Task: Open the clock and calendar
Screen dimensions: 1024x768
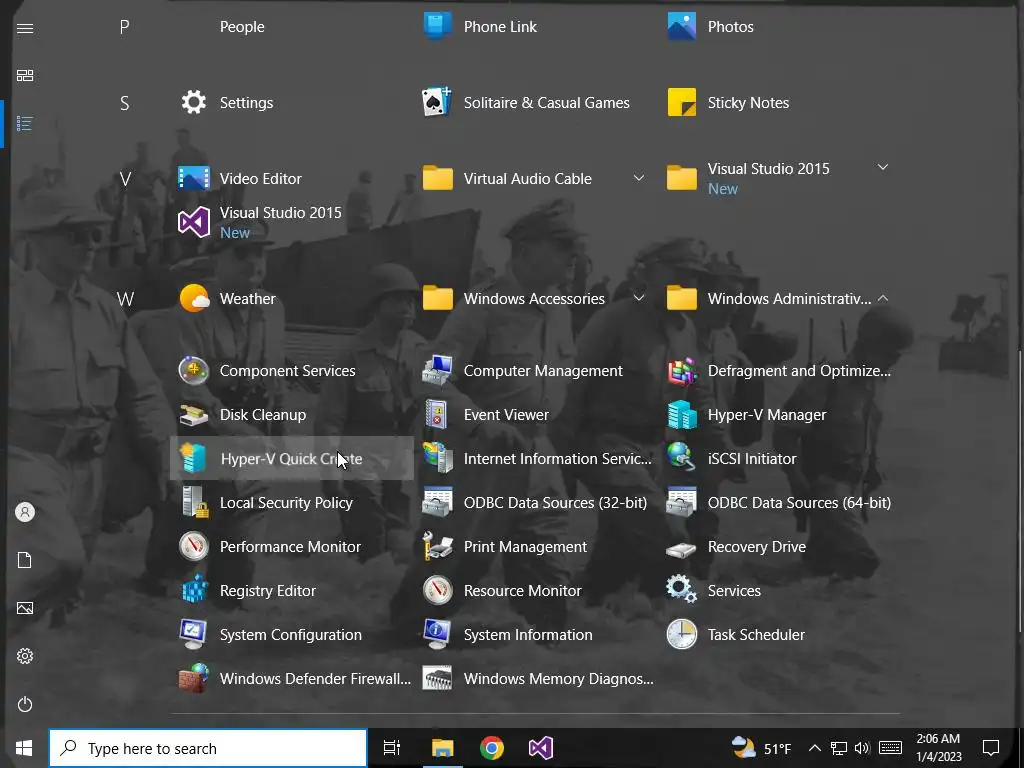Action: [938, 748]
